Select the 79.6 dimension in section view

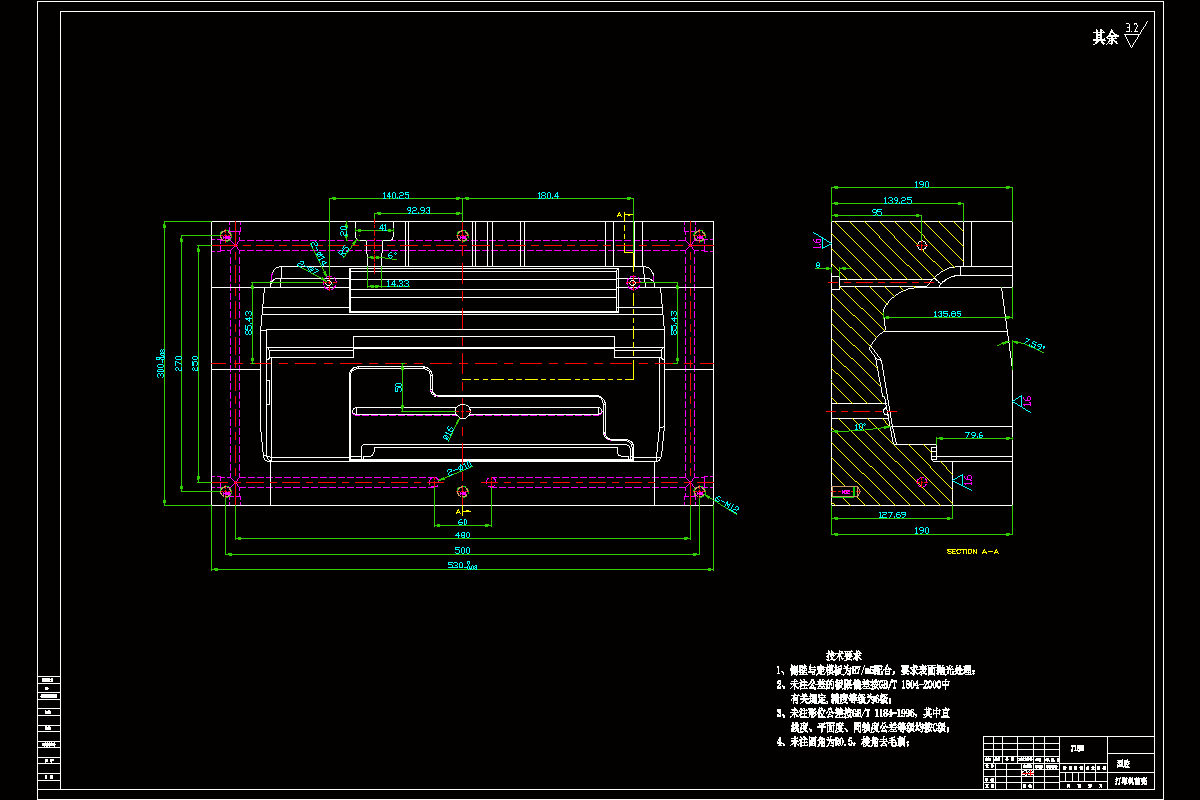point(973,435)
